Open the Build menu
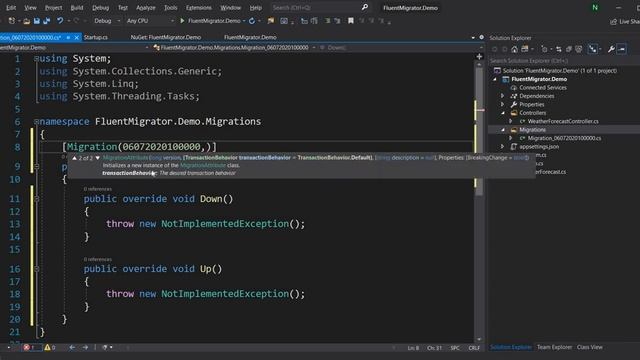640x360 pixels. (x=77, y=8)
